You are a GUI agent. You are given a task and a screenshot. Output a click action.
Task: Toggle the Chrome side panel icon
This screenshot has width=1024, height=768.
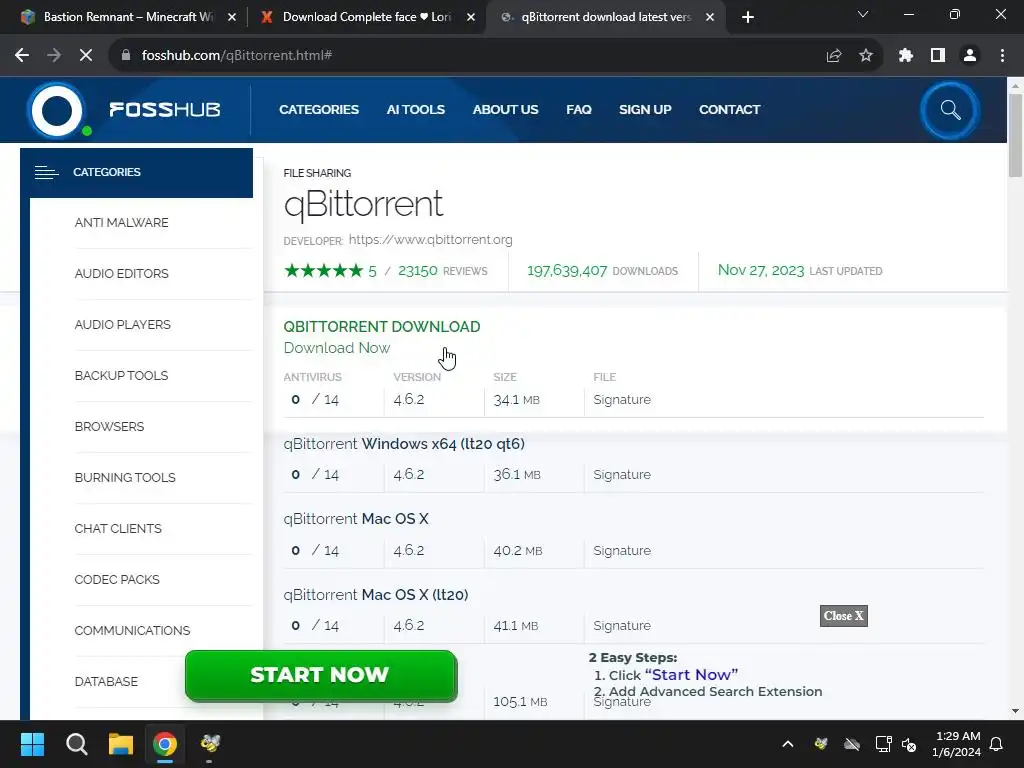[x=938, y=56]
